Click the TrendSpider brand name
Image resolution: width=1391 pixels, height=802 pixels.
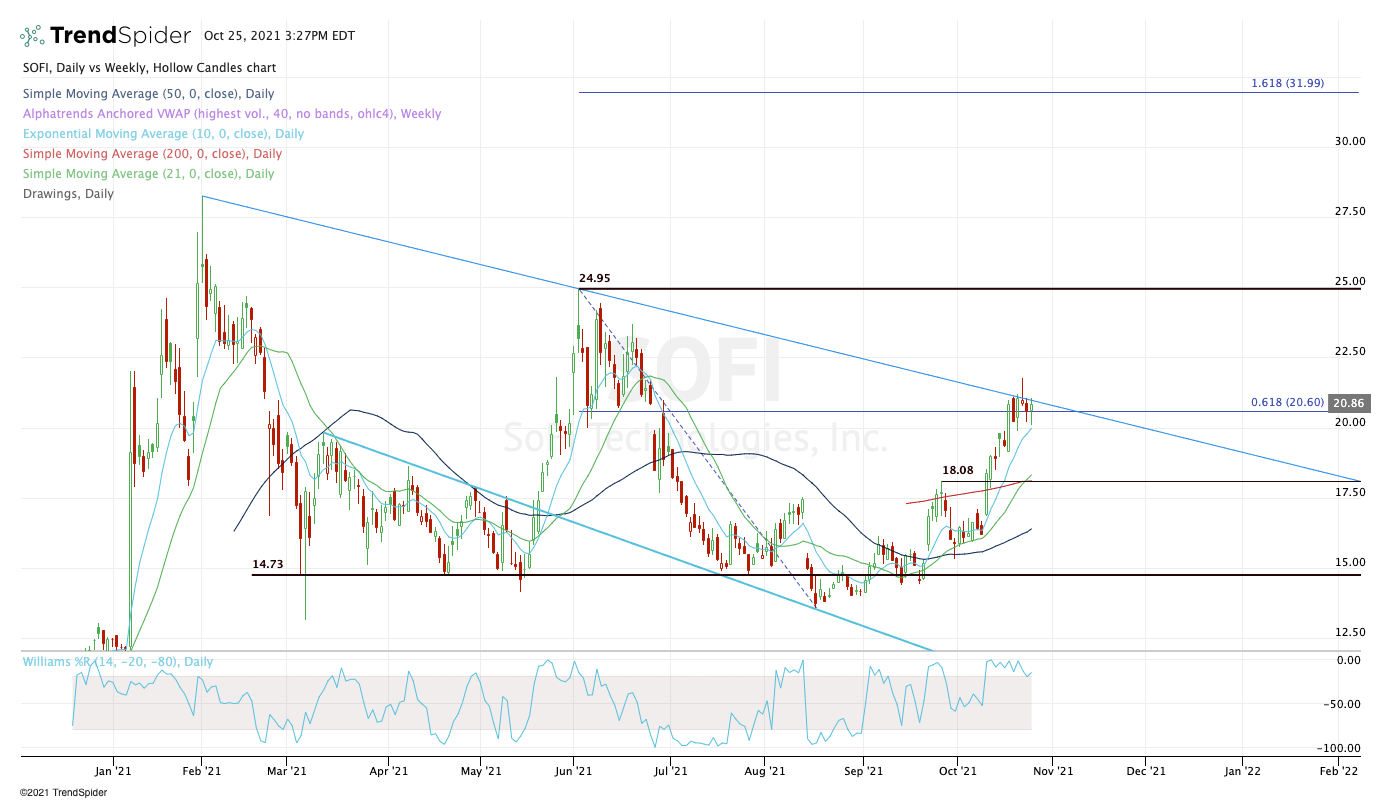[x=120, y=36]
